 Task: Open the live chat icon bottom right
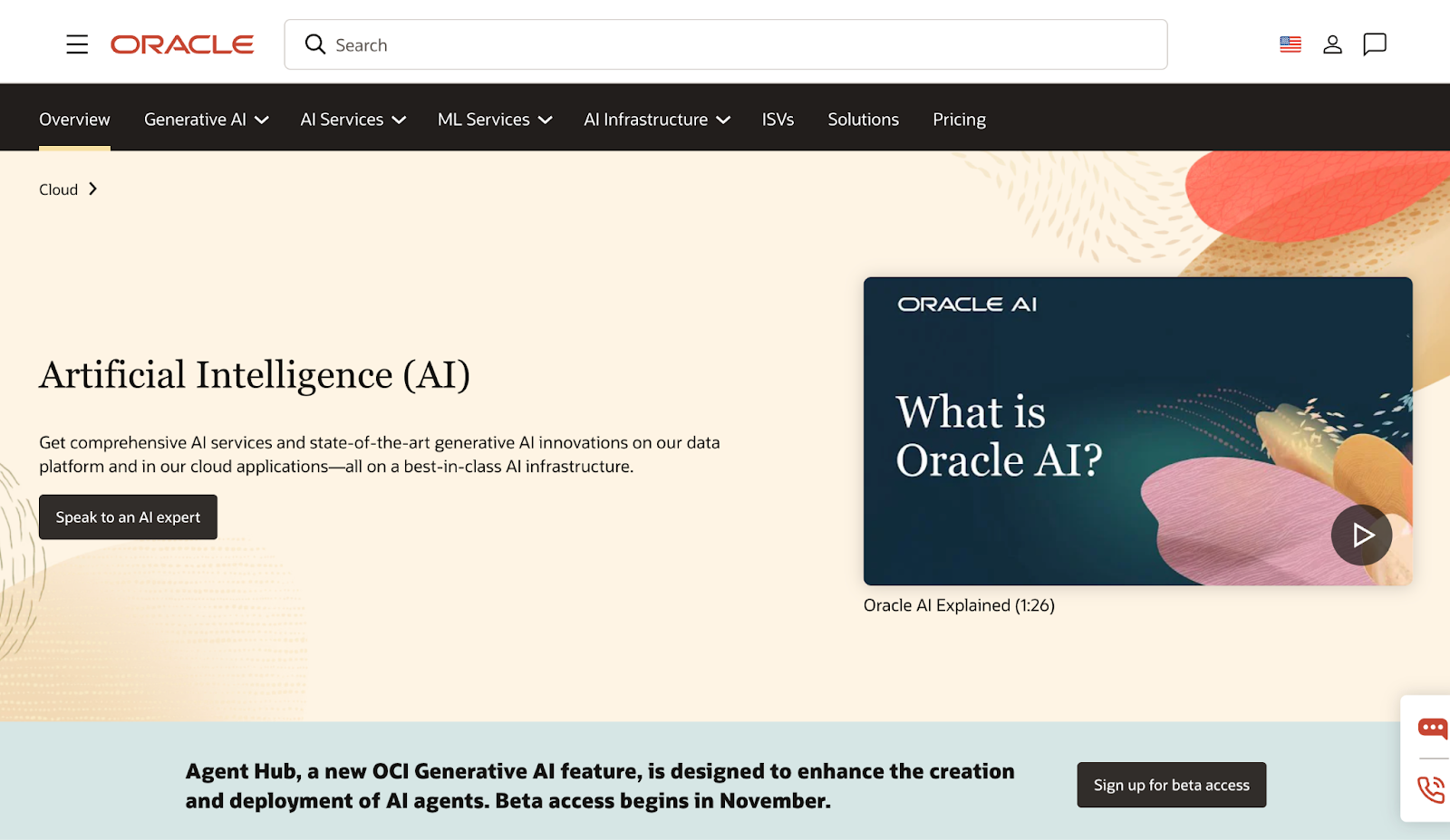1432,728
